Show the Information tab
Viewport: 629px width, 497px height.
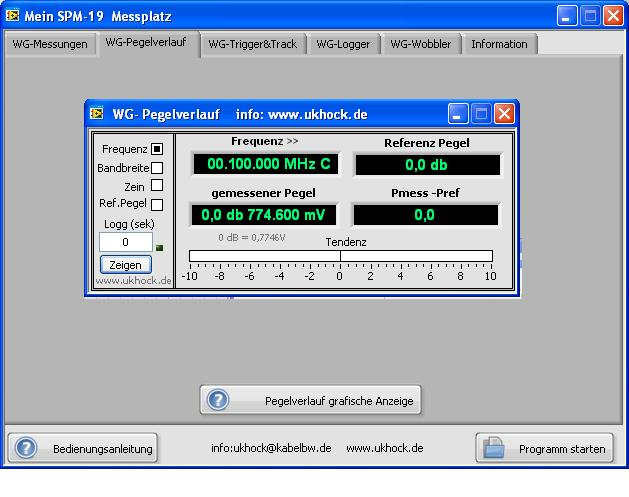pos(499,44)
